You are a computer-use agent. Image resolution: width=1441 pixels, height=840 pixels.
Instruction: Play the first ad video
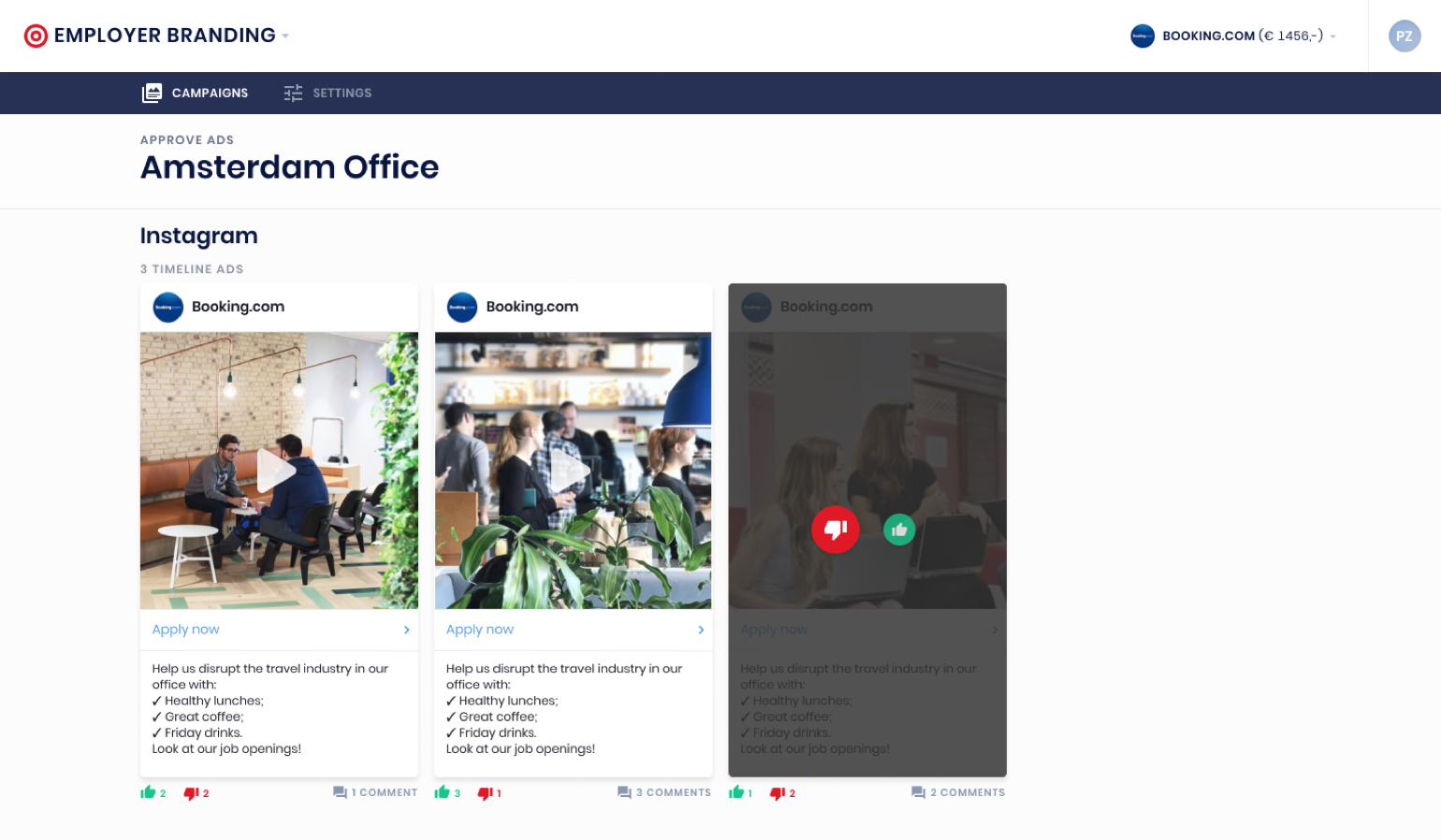tap(277, 471)
